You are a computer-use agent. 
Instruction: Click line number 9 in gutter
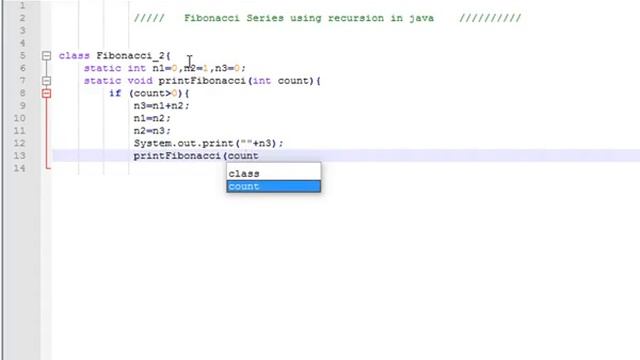click(22, 106)
